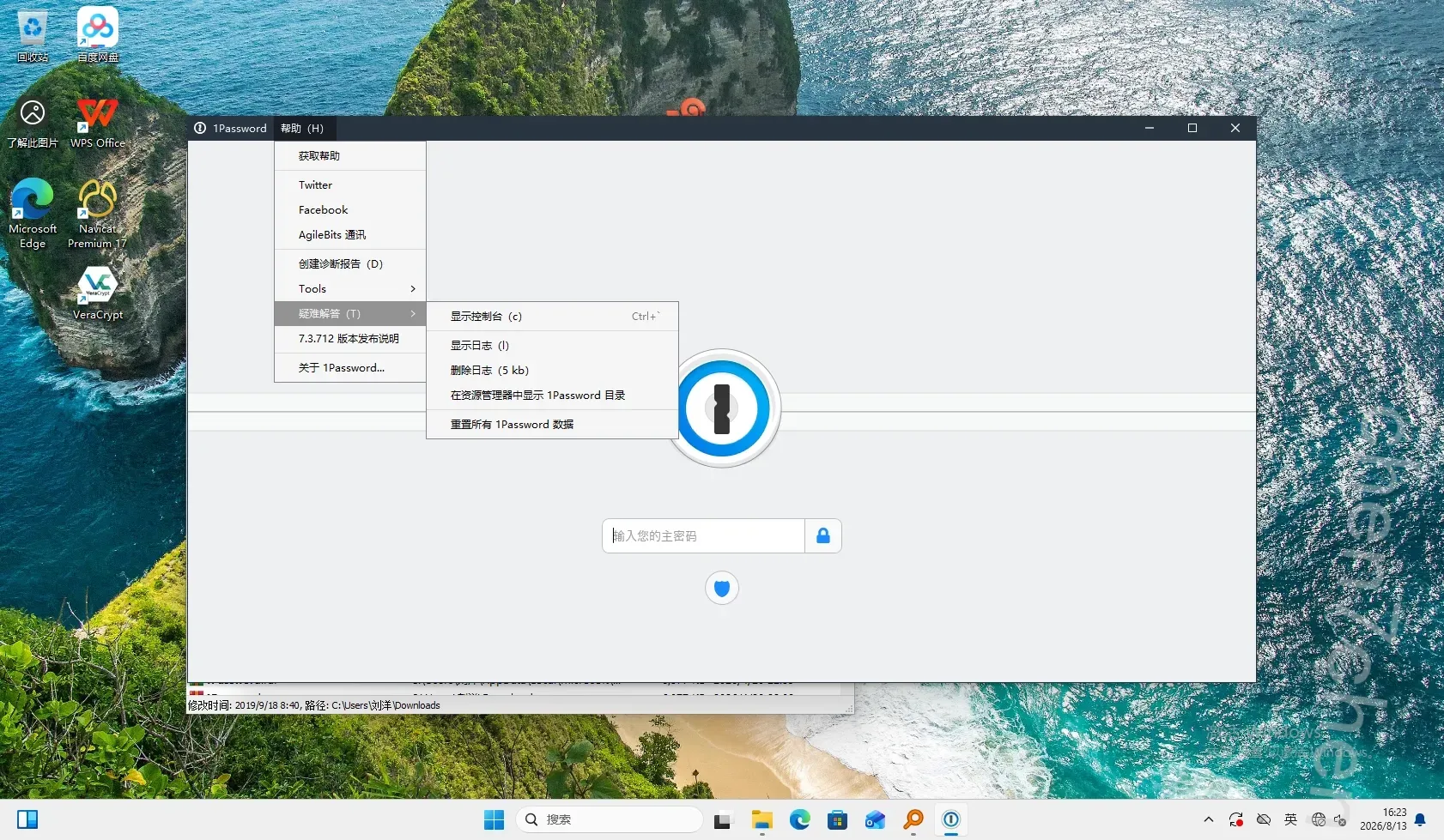Expand the 疑难解答 (T) submenu
This screenshot has height=840, width=1444.
(350, 314)
